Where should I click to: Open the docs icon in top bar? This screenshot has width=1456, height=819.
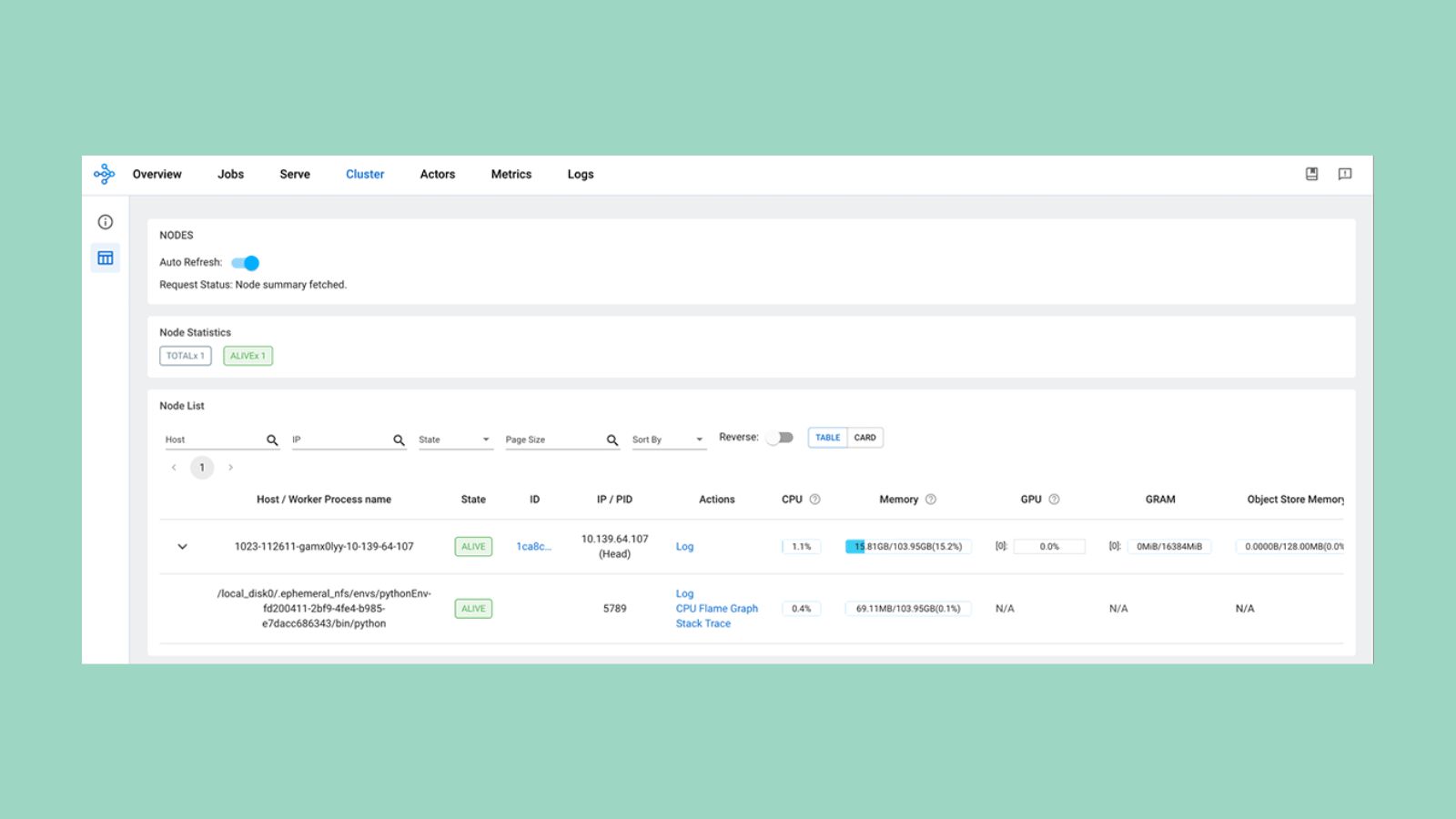pos(1311,174)
